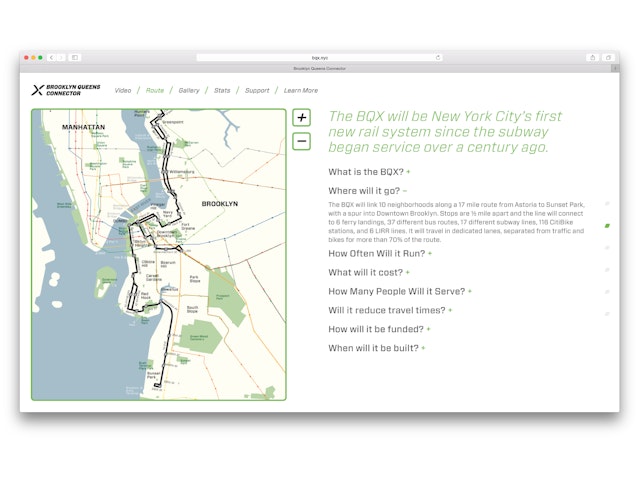Click the green BQX headline text
This screenshot has height=480, width=640.
tap(445, 131)
